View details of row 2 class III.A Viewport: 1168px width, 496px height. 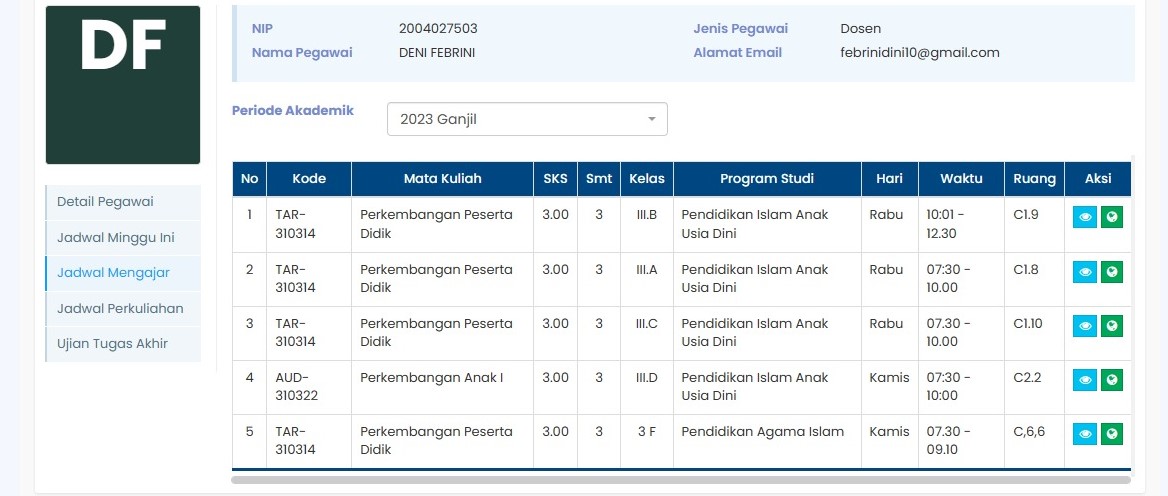(1085, 271)
